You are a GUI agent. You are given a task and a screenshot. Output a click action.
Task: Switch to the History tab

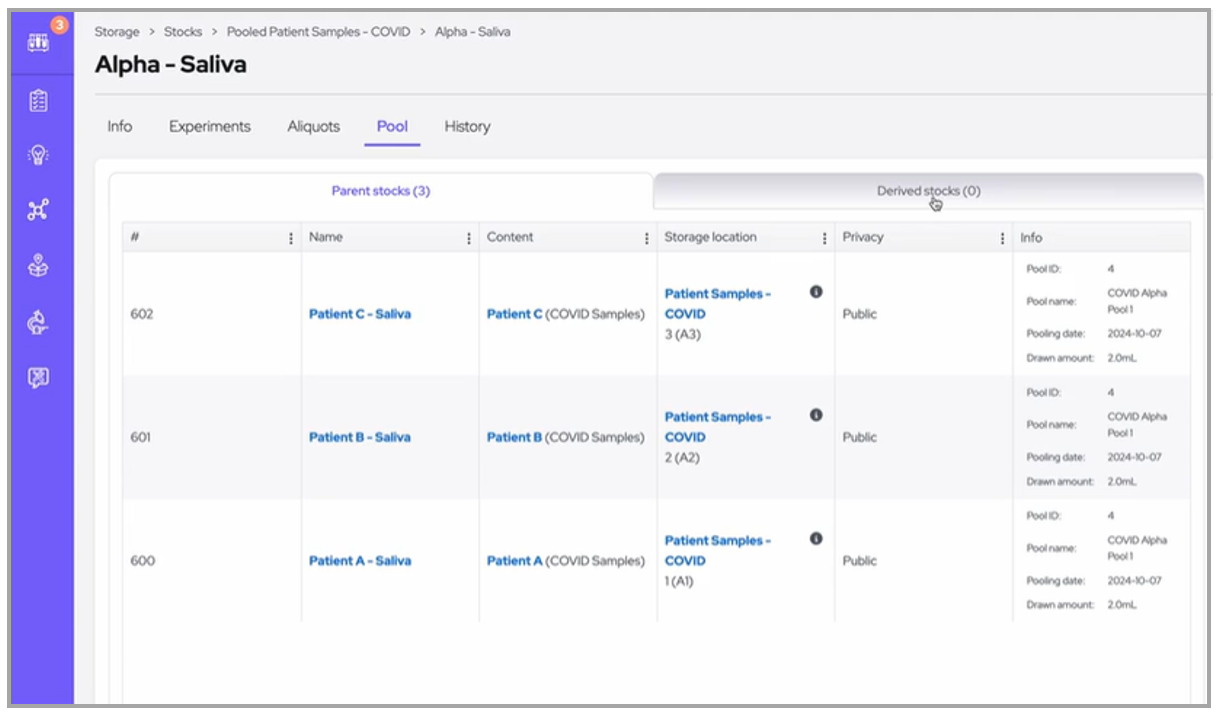pyautogui.click(x=467, y=127)
